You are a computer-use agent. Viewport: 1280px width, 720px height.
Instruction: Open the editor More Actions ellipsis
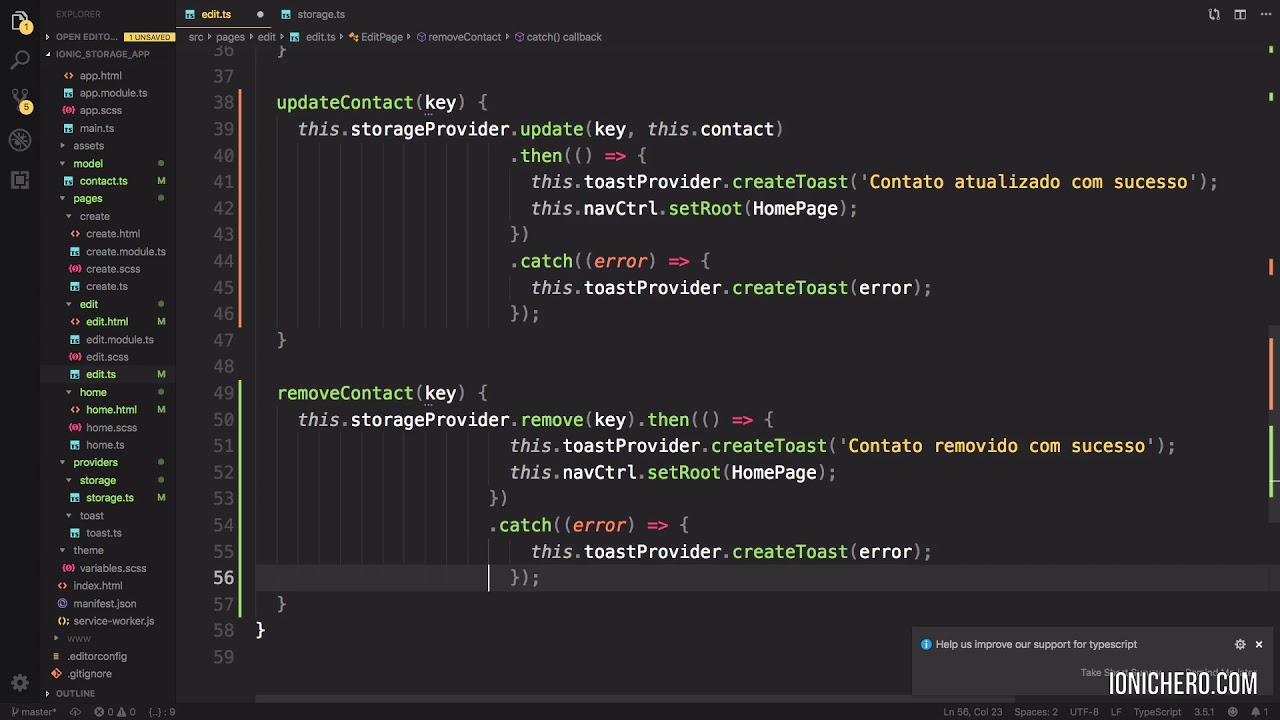pos(1265,14)
